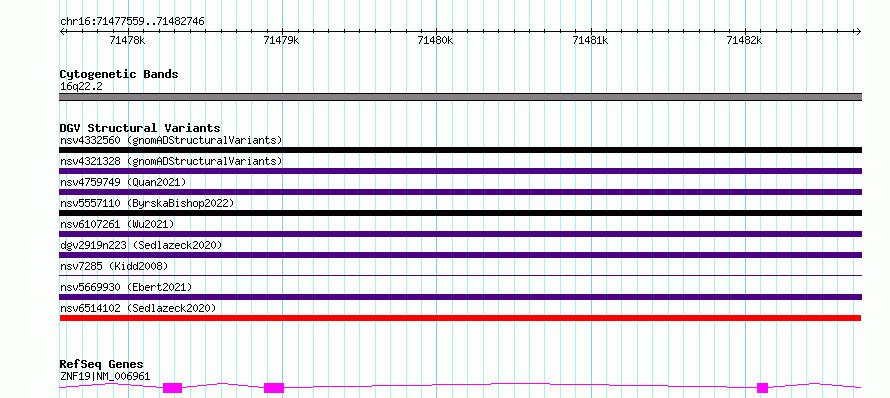This screenshot has height=398, width=890.
Task: Open nsv5669930 (Ebert2021) variant details
Action: click(x=126, y=287)
